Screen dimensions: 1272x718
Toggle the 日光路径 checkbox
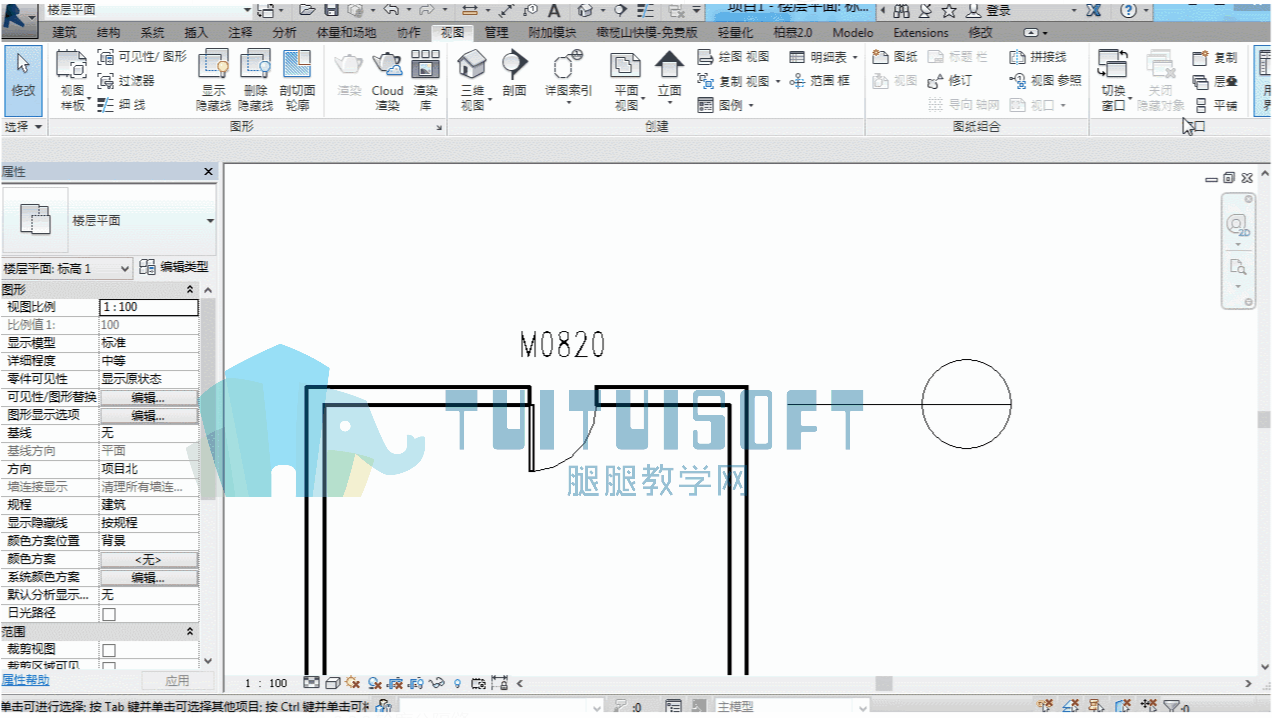tap(109, 614)
